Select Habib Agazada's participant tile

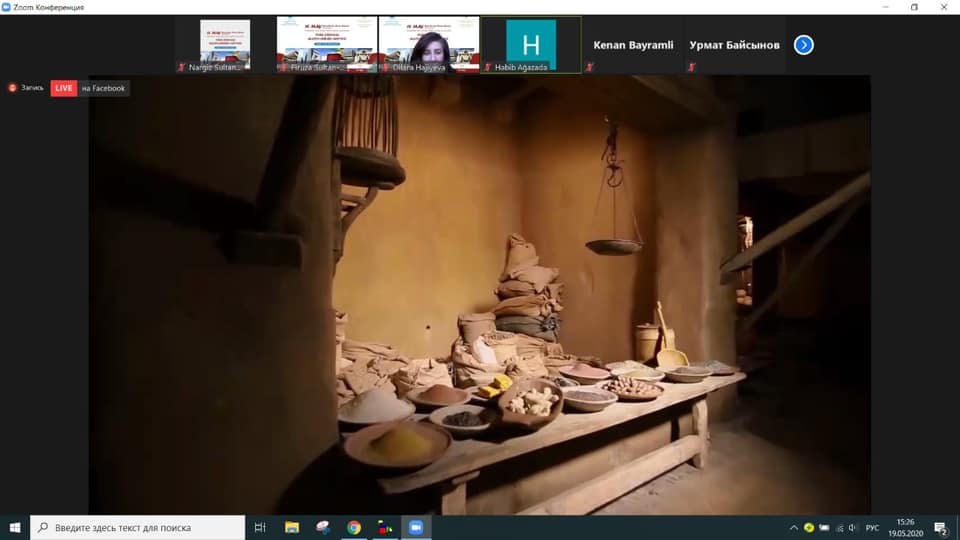(531, 44)
